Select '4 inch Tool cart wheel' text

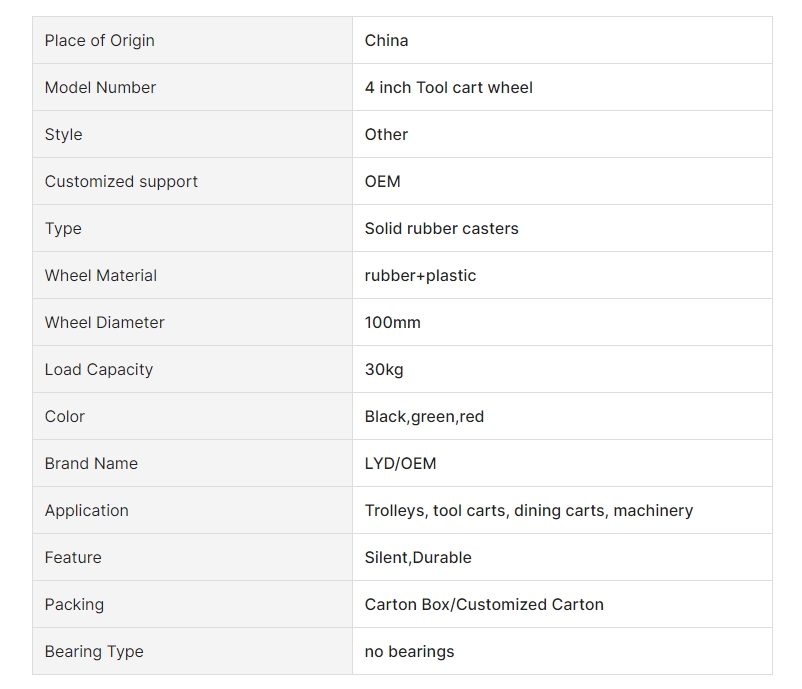(449, 87)
